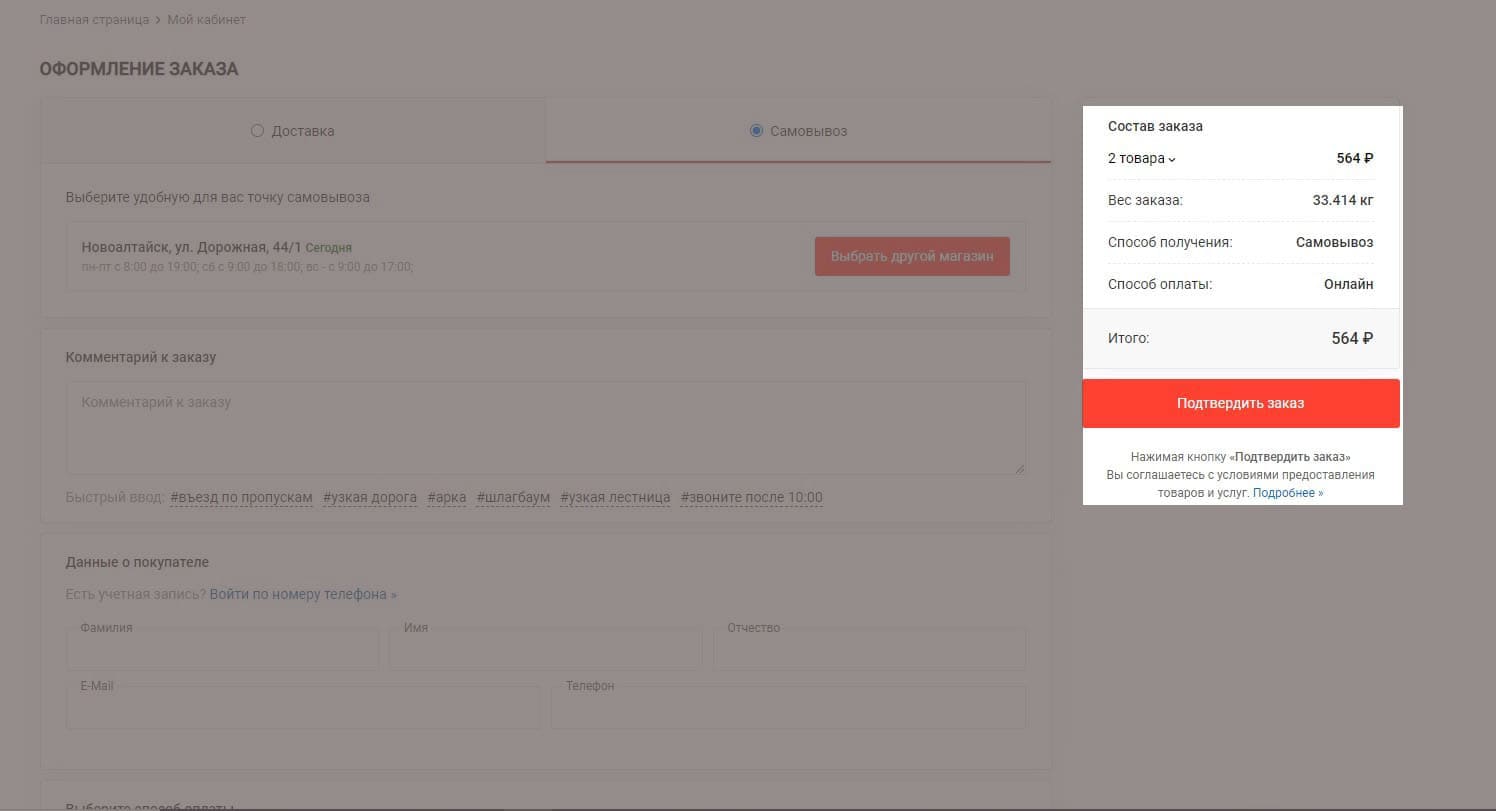The width and height of the screenshot is (1496, 811).
Task: Add the #звоните после 10:00 tag
Action: [x=751, y=497]
